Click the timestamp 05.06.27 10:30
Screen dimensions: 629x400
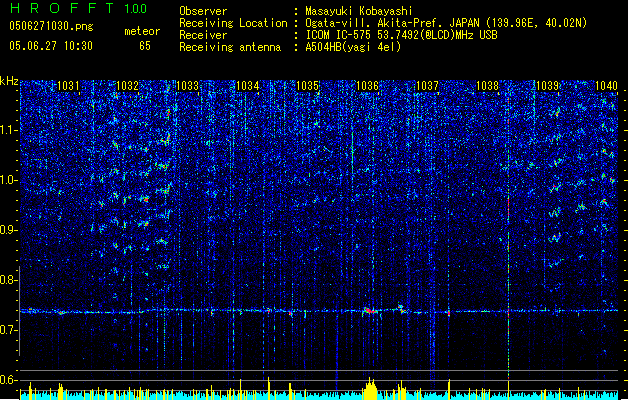51,46
